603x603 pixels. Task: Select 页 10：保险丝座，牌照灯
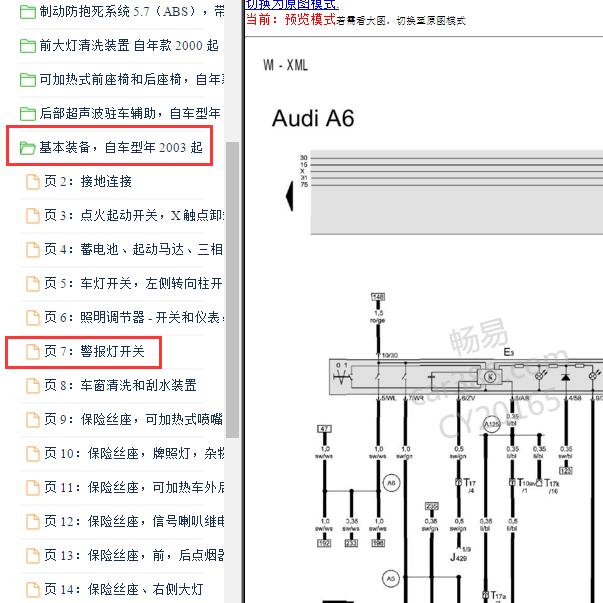(x=125, y=453)
